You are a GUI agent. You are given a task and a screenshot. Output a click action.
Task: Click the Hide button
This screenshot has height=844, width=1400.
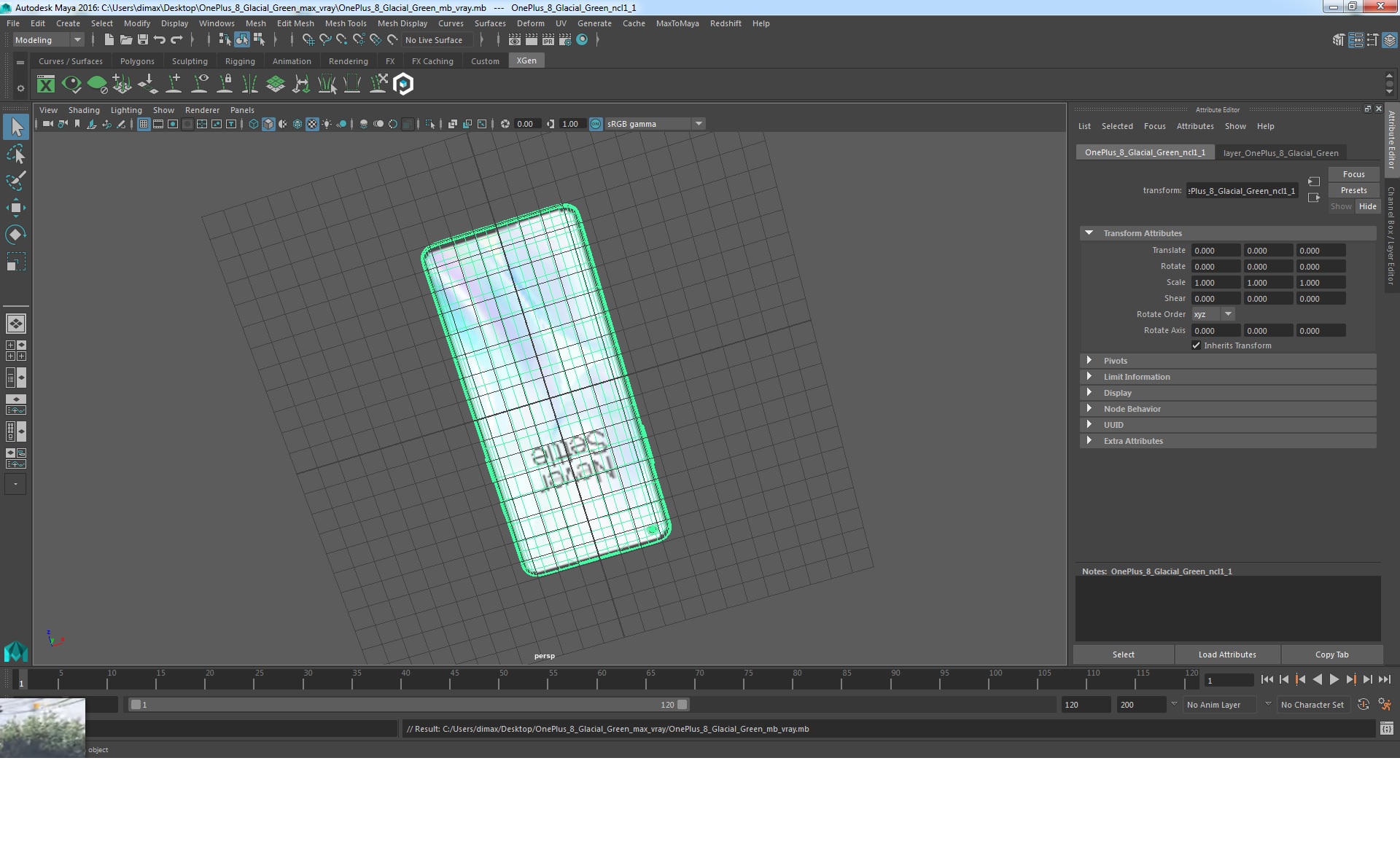coord(1367,206)
